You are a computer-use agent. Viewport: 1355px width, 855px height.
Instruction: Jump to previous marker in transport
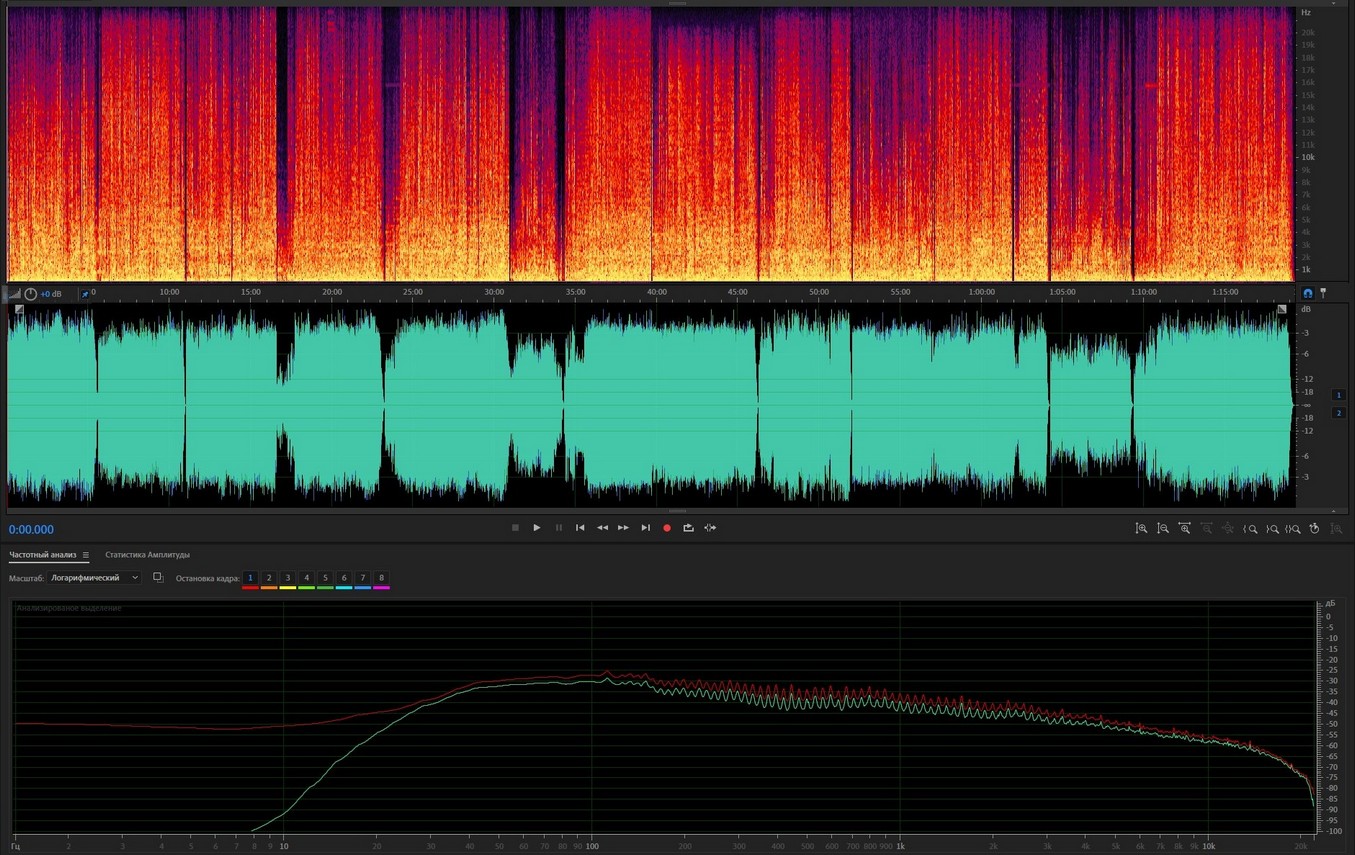[x=580, y=528]
